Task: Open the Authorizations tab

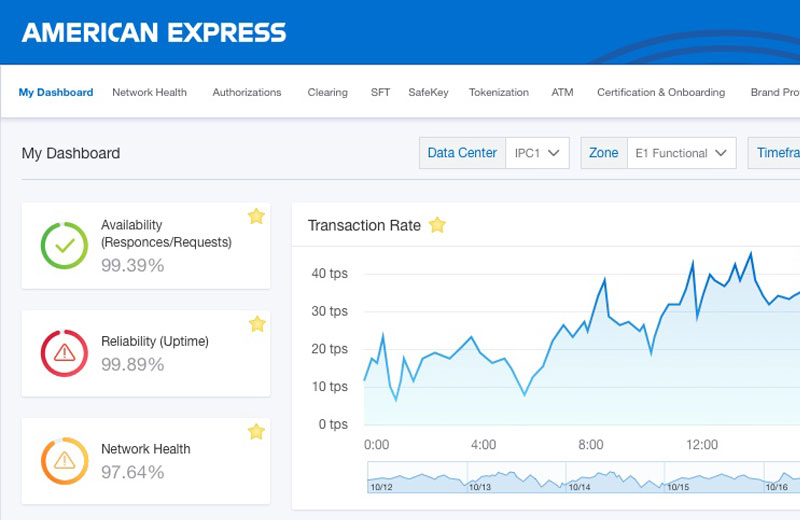Action: pyautogui.click(x=247, y=92)
